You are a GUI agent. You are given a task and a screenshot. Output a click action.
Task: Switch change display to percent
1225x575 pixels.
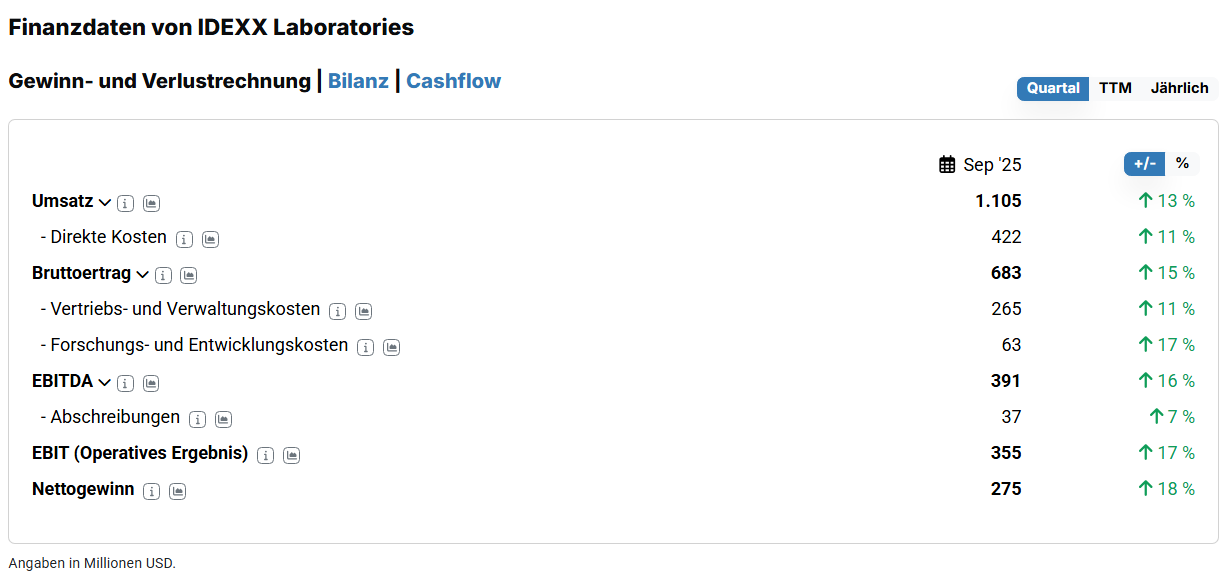coord(1182,163)
